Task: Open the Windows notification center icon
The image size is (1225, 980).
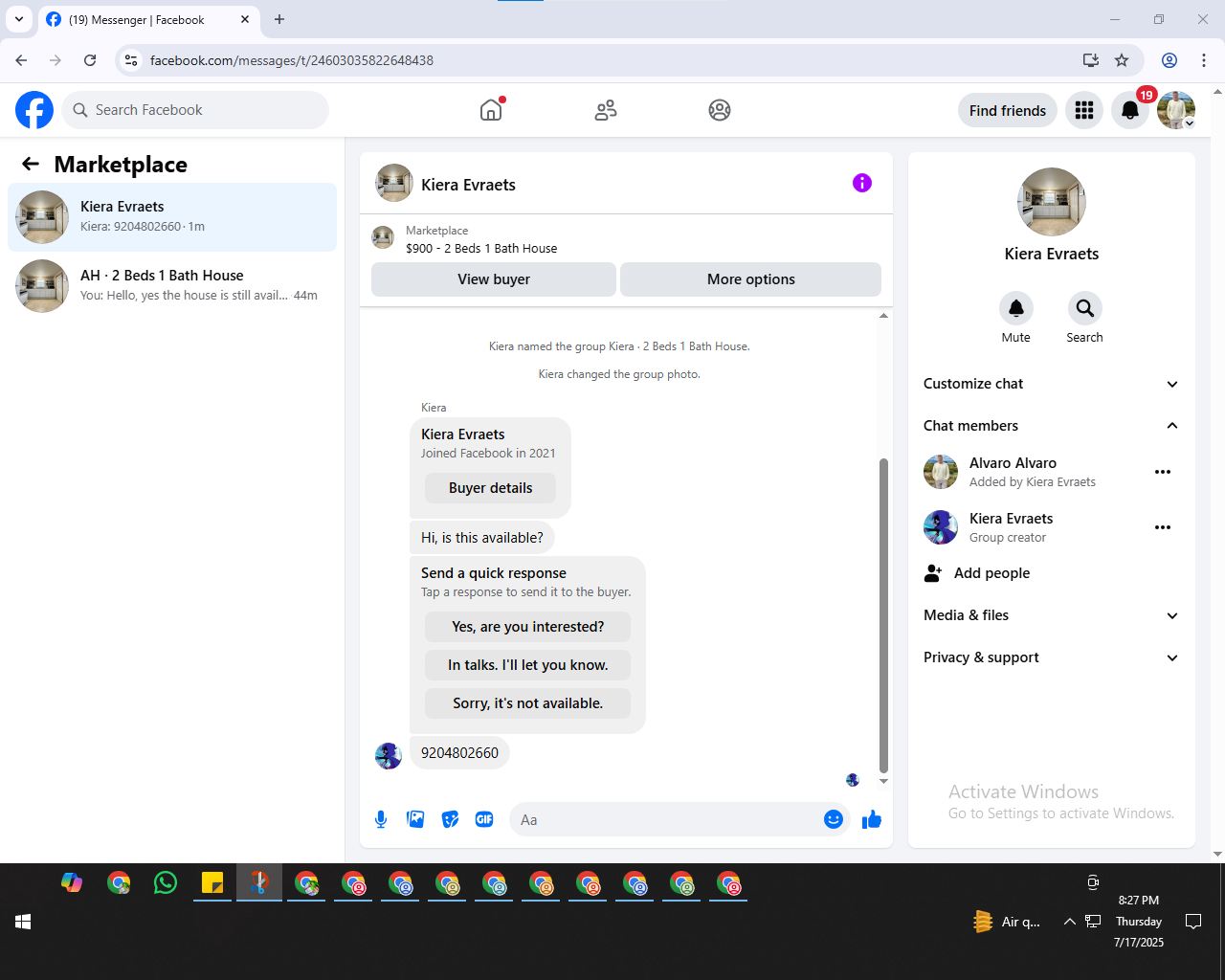Action: pos(1193,922)
